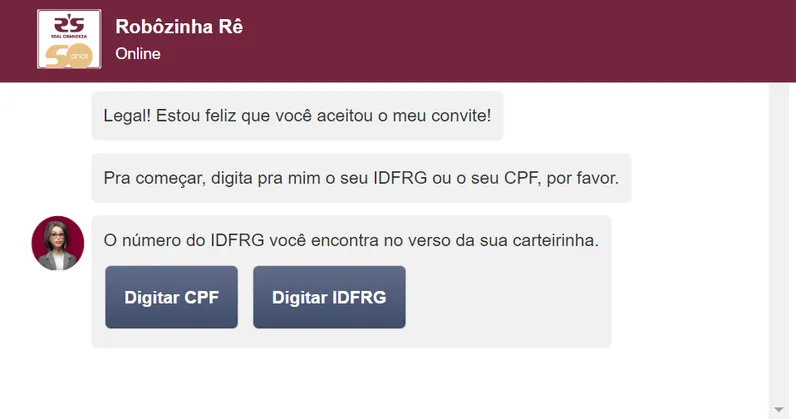Viewport: 796px width, 419px height.
Task: Click the scroll down arrow at bottom right
Action: (x=779, y=409)
